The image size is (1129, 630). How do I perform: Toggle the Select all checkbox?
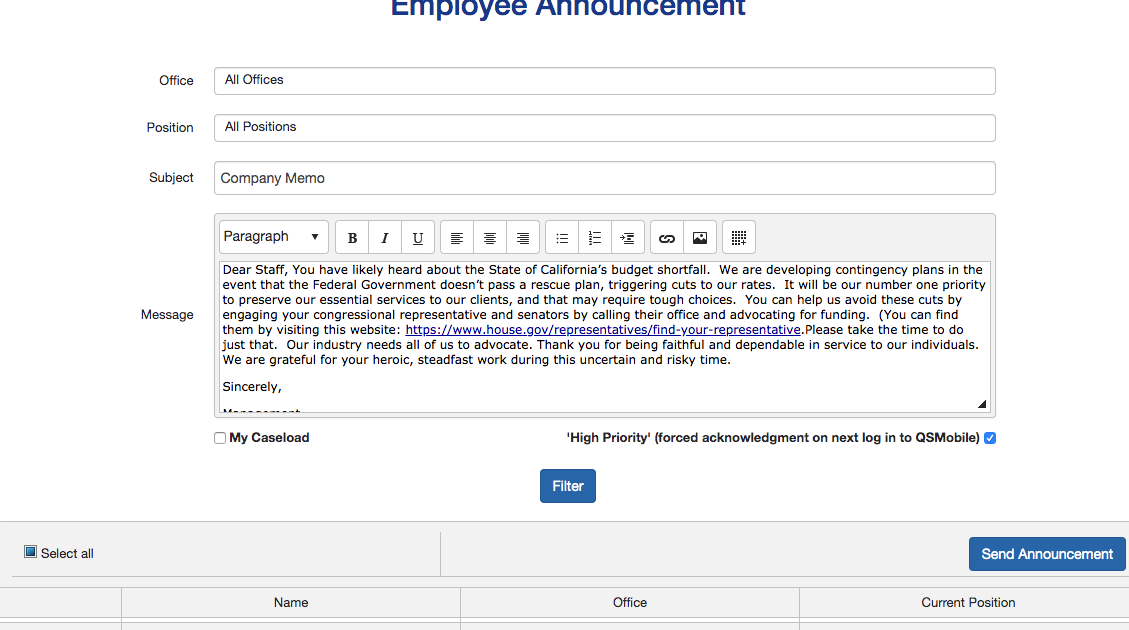coord(31,552)
